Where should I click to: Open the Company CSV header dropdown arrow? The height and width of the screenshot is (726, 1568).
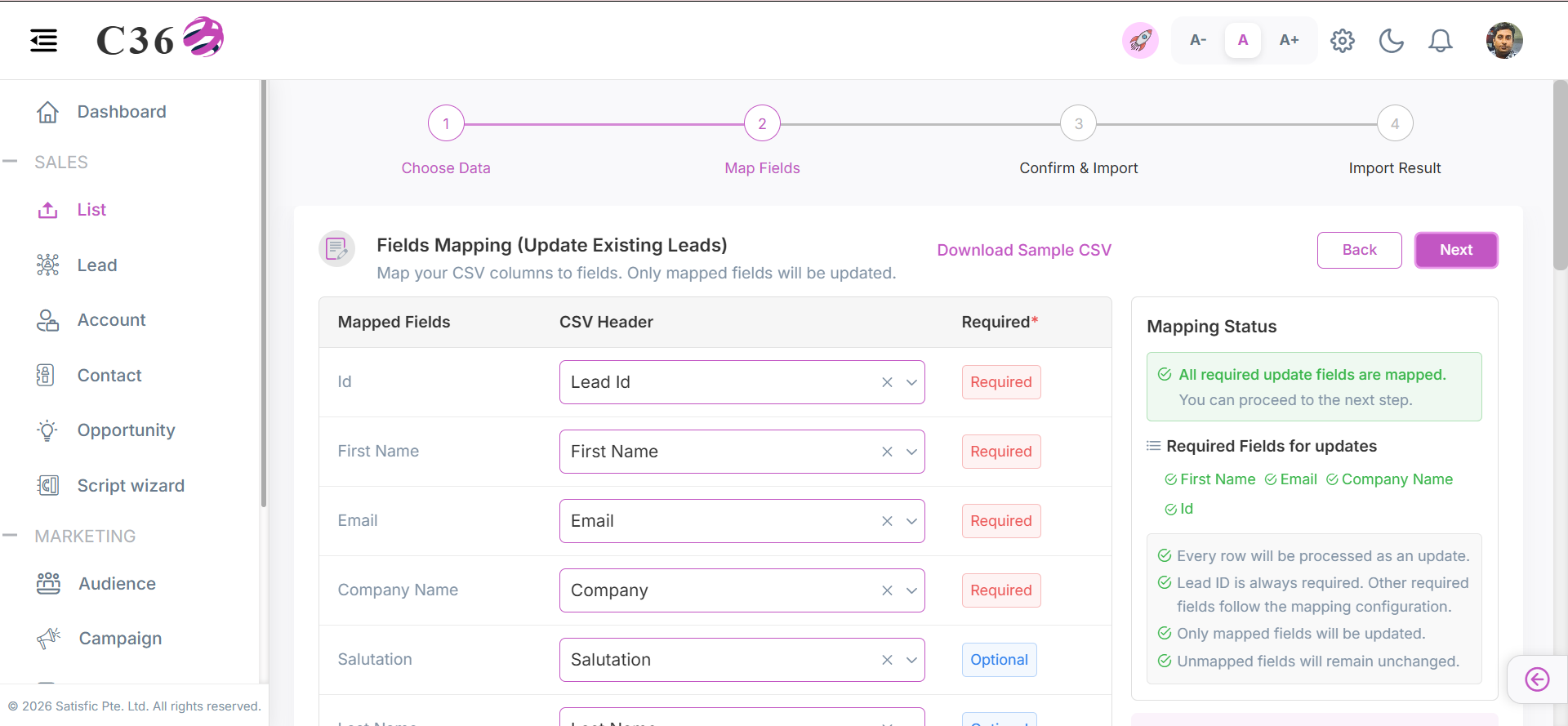(911, 590)
